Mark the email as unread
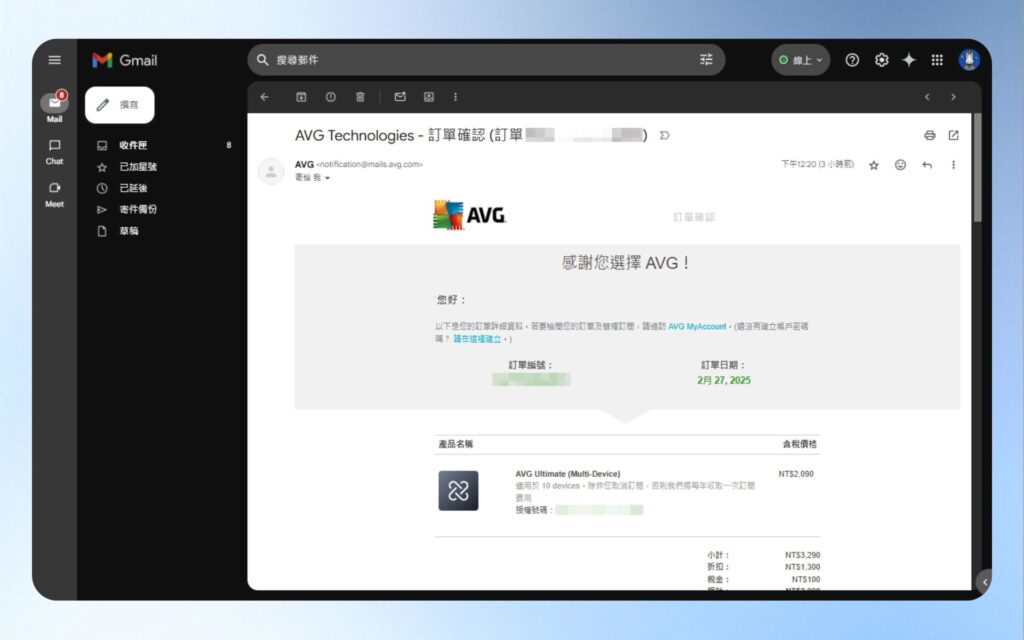 pyautogui.click(x=400, y=97)
